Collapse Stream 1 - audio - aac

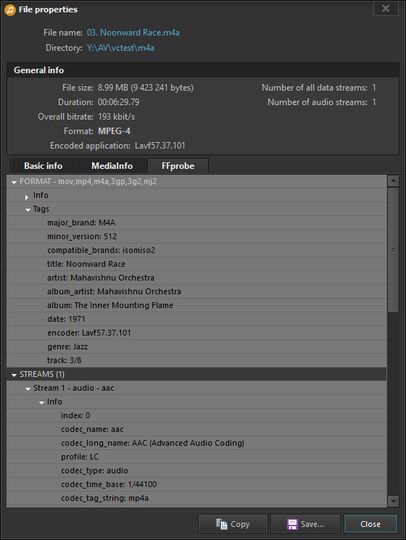28,389
